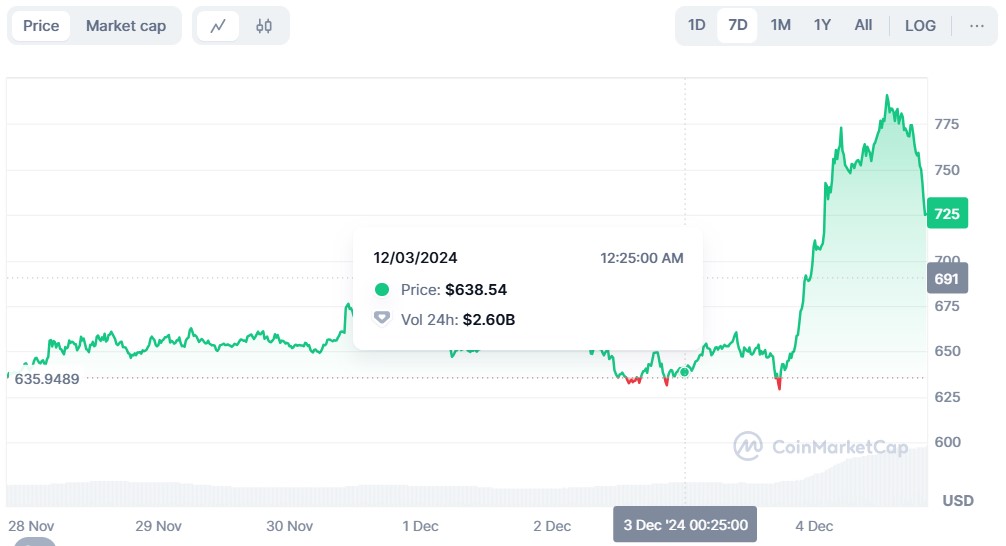Open the three-dot more options menu
This screenshot has height=546, width=1006.
coord(977,26)
